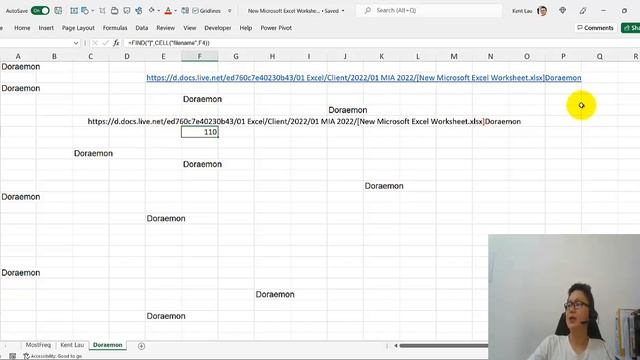Image resolution: width=640 pixels, height=360 pixels.
Task: Select the column F header
Action: coord(200,56)
